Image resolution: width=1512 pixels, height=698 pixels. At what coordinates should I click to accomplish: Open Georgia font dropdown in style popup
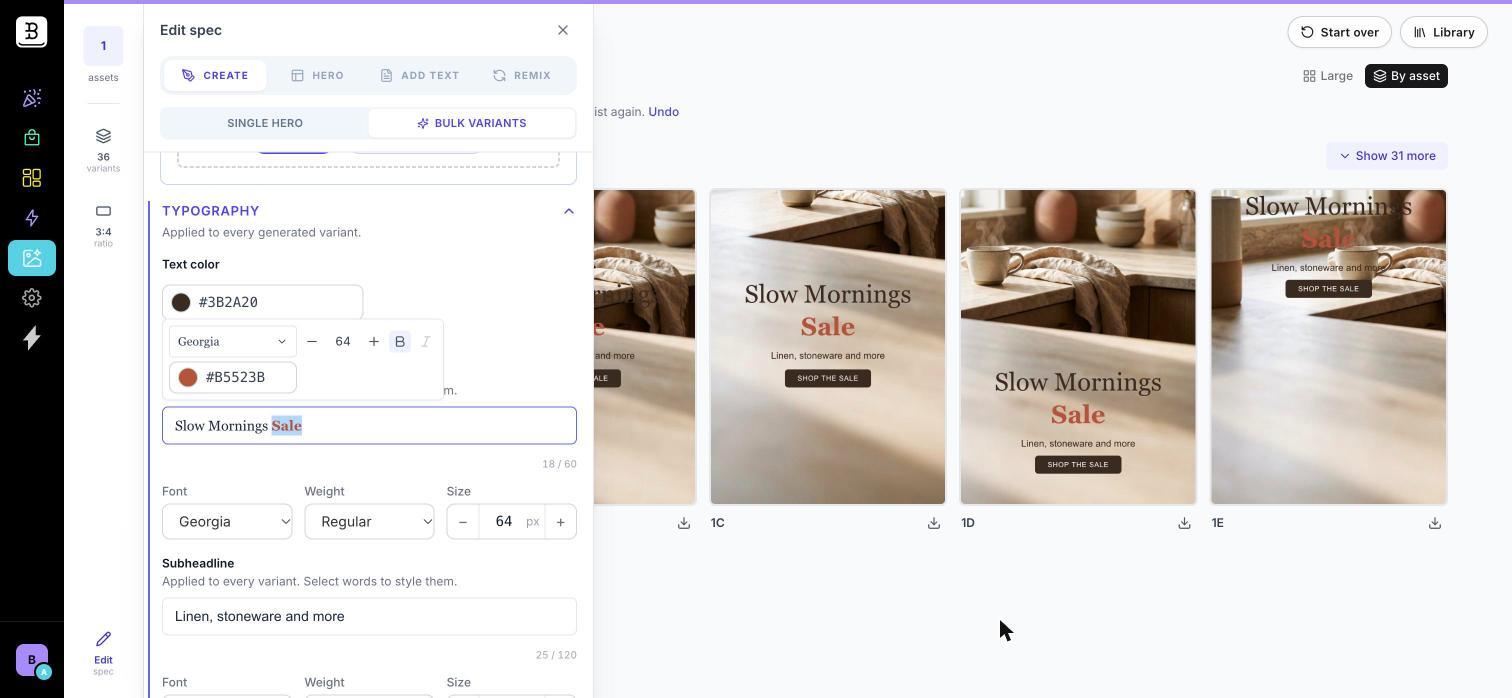click(233, 342)
